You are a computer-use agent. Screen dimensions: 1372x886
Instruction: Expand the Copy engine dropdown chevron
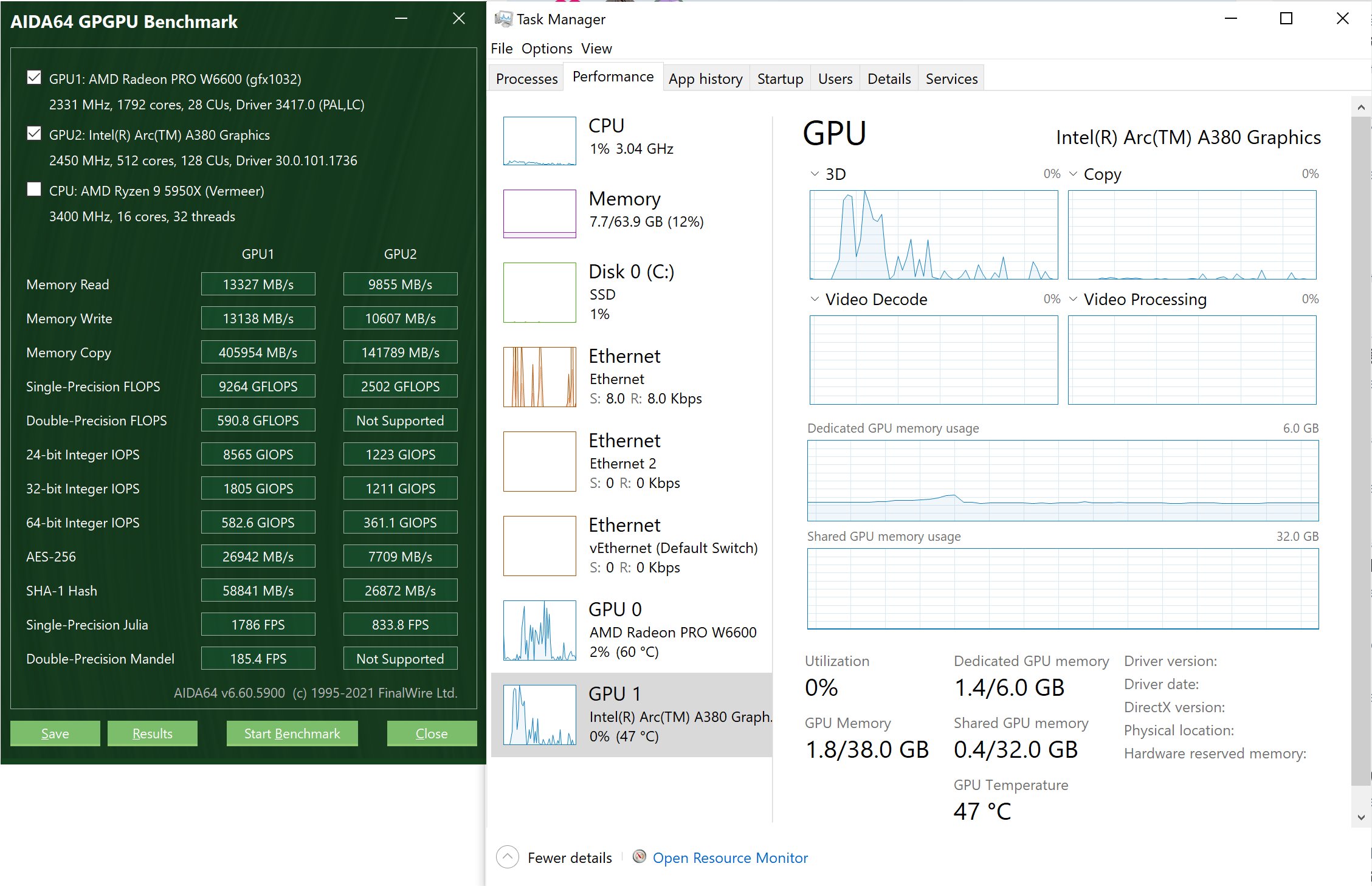point(1073,174)
